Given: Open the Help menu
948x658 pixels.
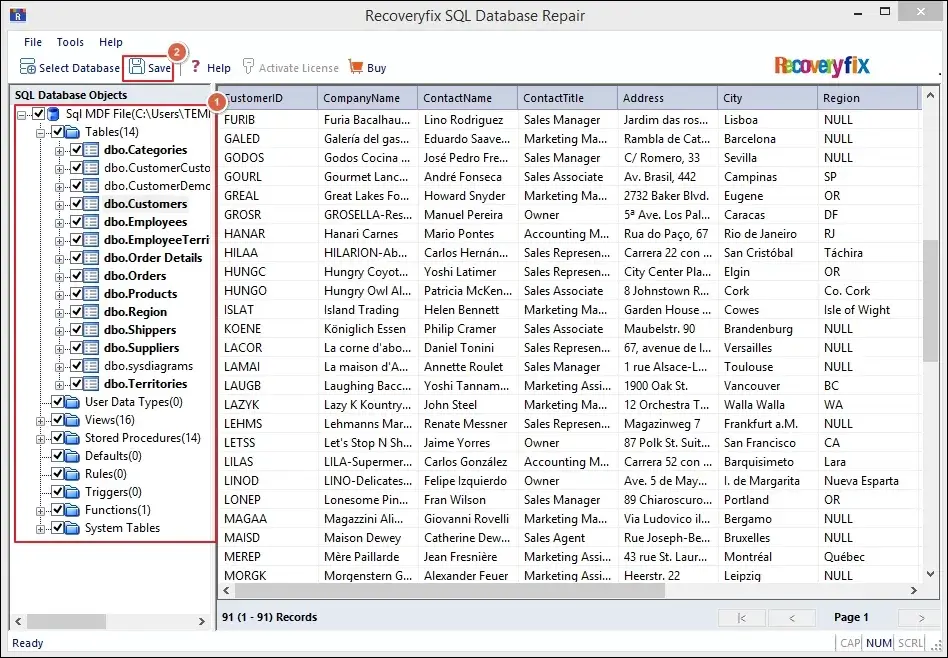Looking at the screenshot, I should [x=111, y=42].
